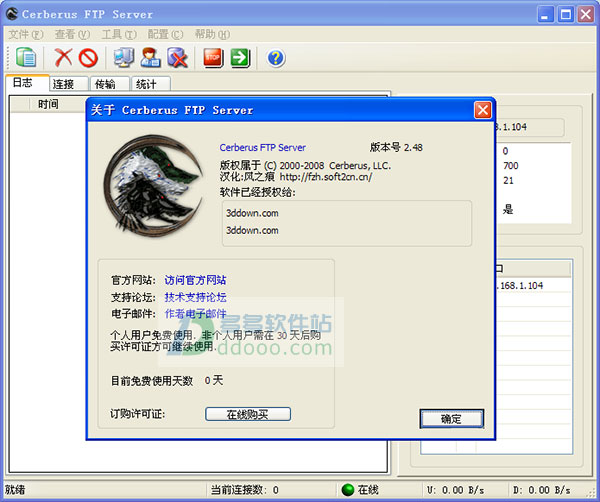Click the 就绪 status bar text
This screenshot has width=600, height=502.
(15, 490)
